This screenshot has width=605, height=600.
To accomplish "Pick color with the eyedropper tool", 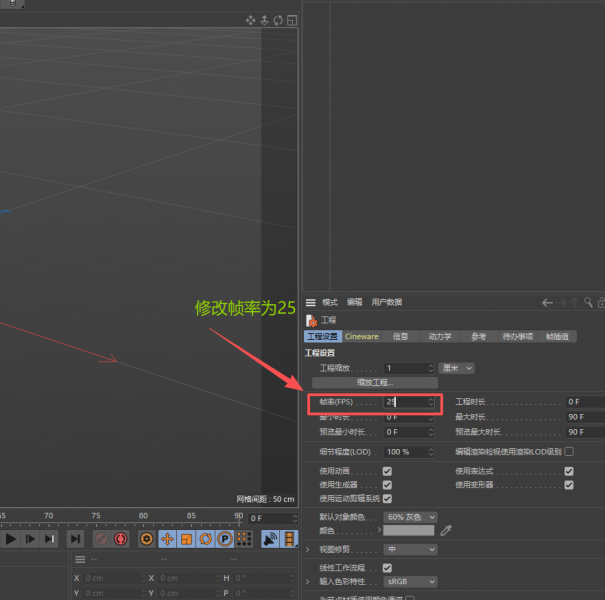I will pyautogui.click(x=446, y=530).
